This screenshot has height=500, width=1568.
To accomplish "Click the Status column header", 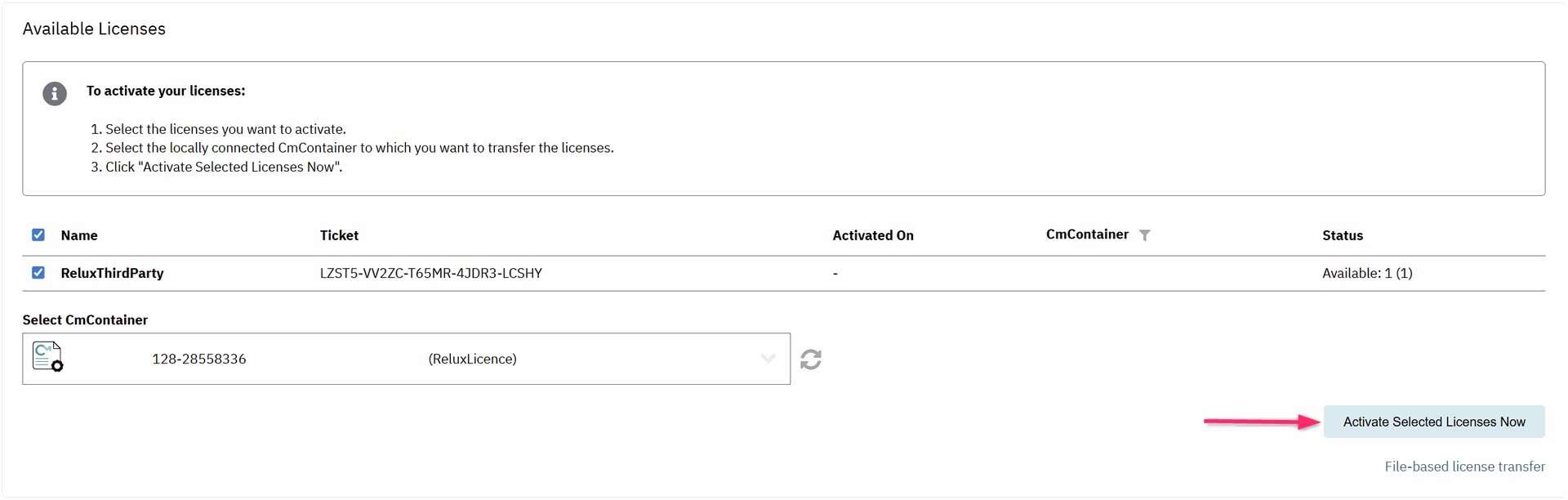I will point(1343,236).
